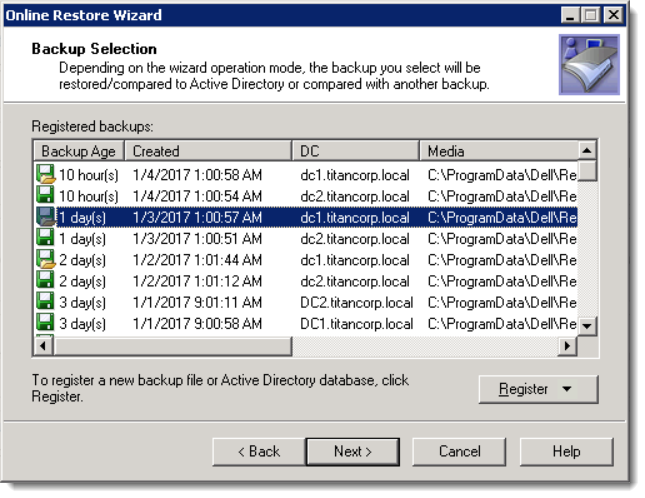
Task: Click backup icon for 1/1/2017 9:00:58 AM row
Action: (x=45, y=323)
